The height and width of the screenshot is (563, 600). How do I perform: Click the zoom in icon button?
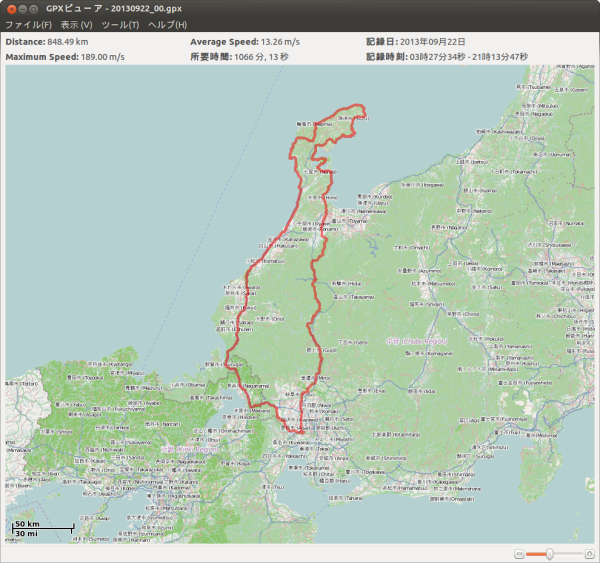(x=589, y=553)
